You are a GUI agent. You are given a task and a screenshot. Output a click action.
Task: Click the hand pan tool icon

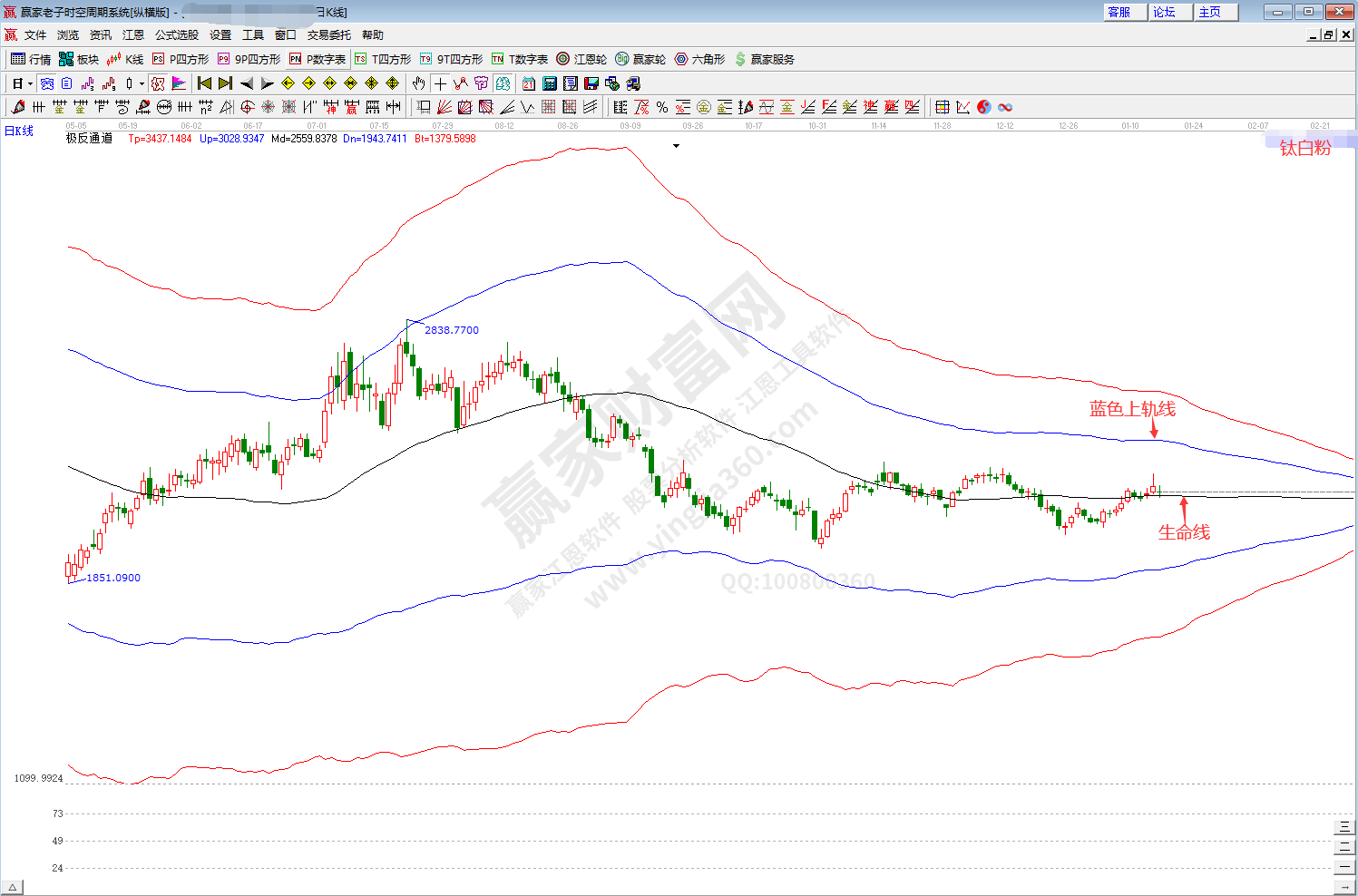point(418,83)
